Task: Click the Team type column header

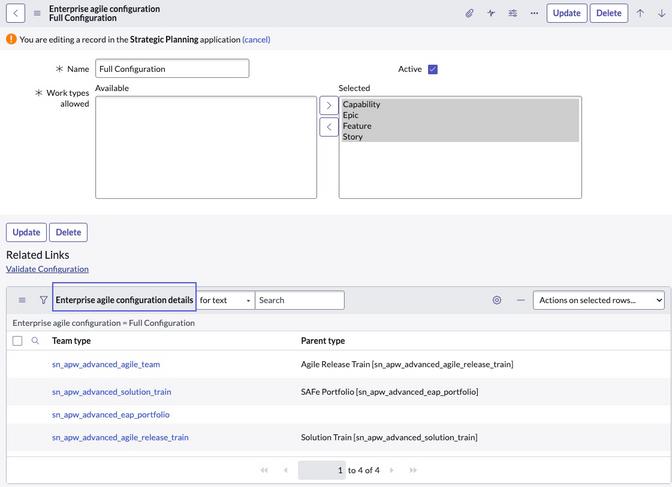Action: [x=71, y=341]
